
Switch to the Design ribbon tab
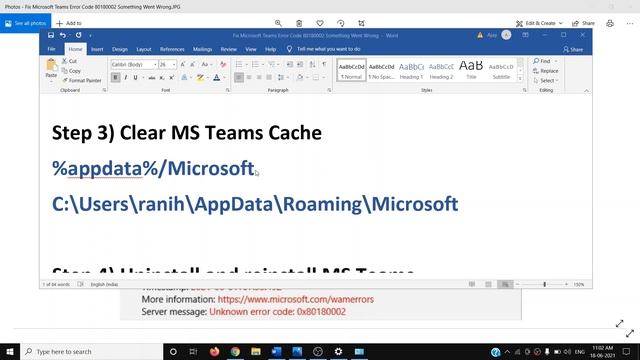(x=120, y=49)
